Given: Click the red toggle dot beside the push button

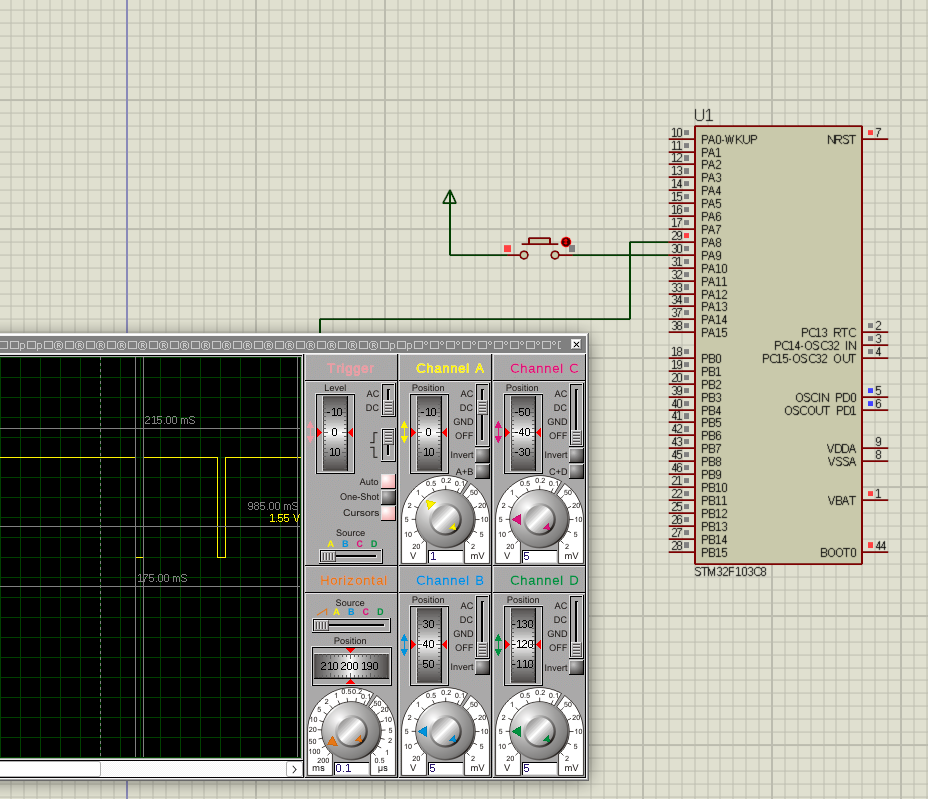Looking at the screenshot, I should (x=566, y=242).
